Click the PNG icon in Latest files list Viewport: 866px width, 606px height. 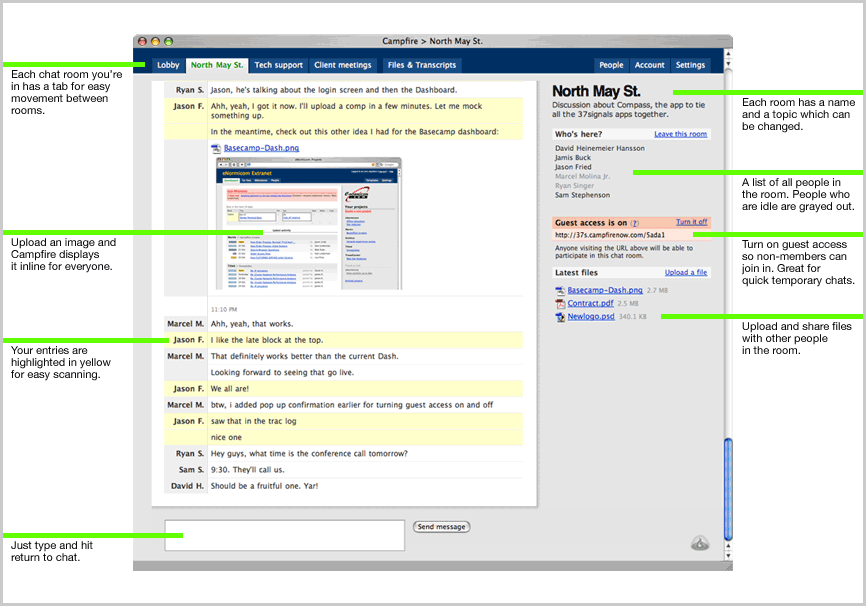(x=559, y=290)
